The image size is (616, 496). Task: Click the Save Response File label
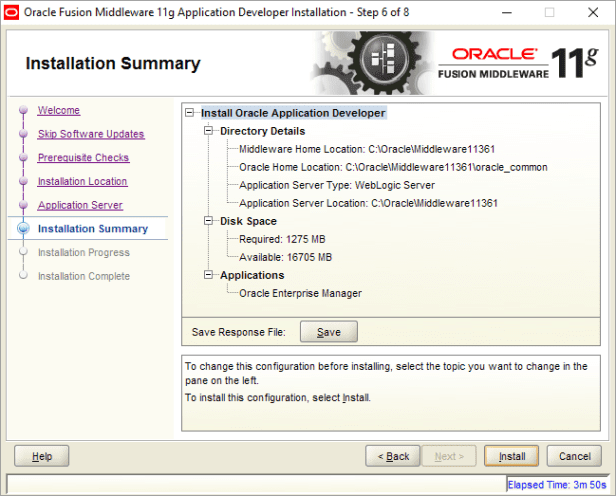(x=238, y=332)
